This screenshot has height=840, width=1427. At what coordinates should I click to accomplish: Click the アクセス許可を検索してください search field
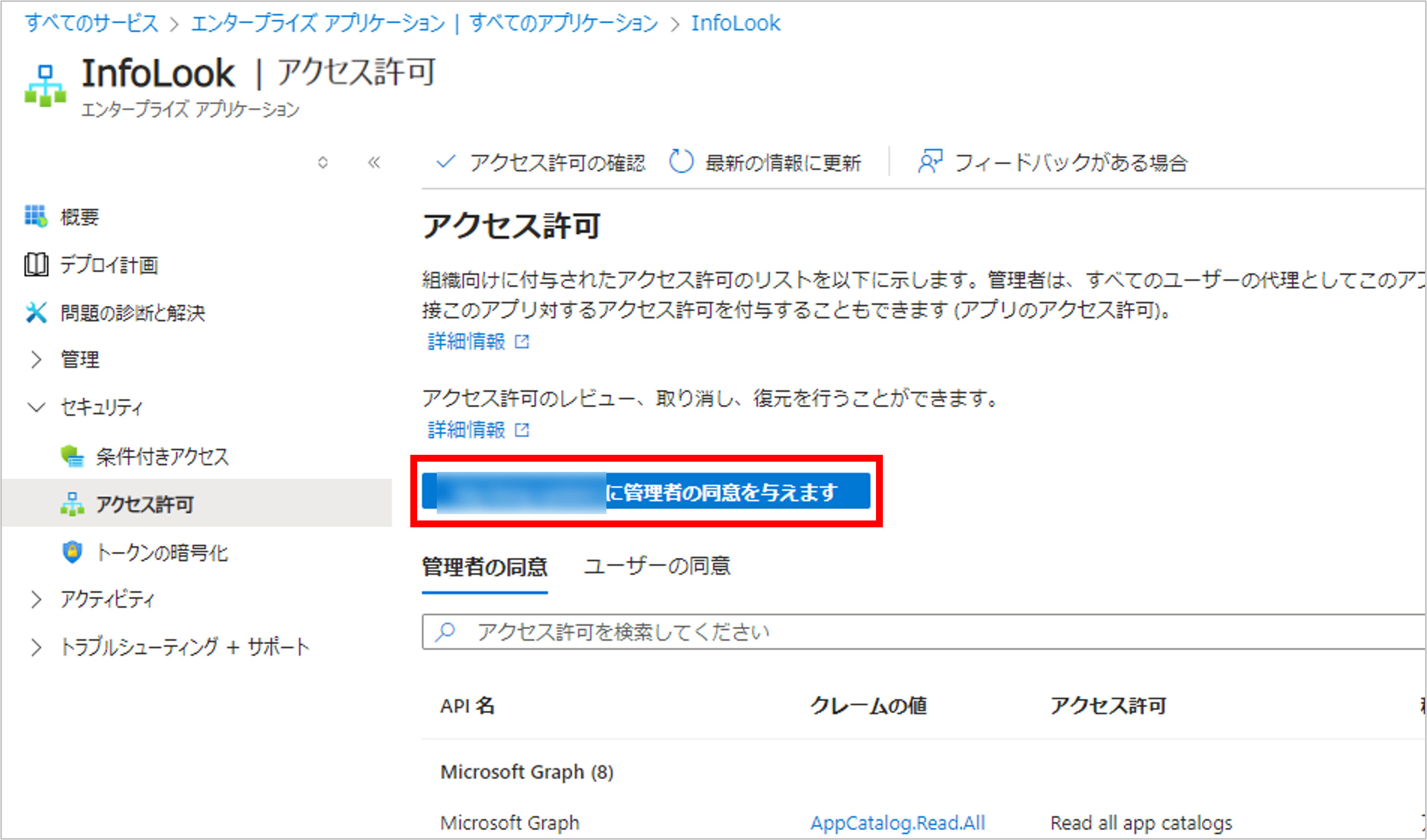coord(924,631)
